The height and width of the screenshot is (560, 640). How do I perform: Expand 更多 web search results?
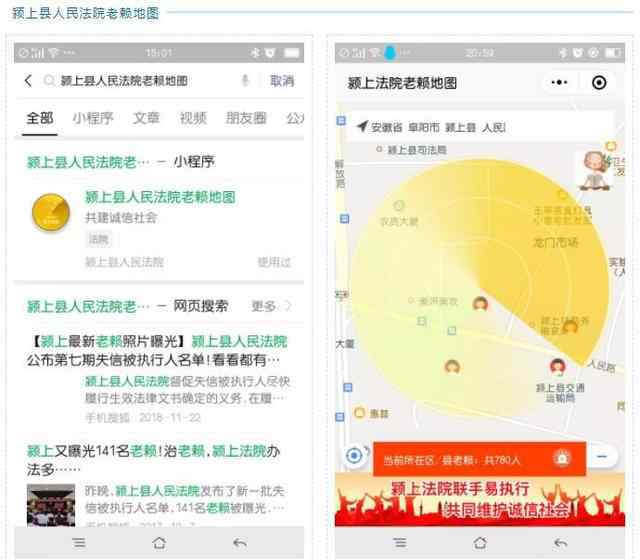pyautogui.click(x=271, y=306)
